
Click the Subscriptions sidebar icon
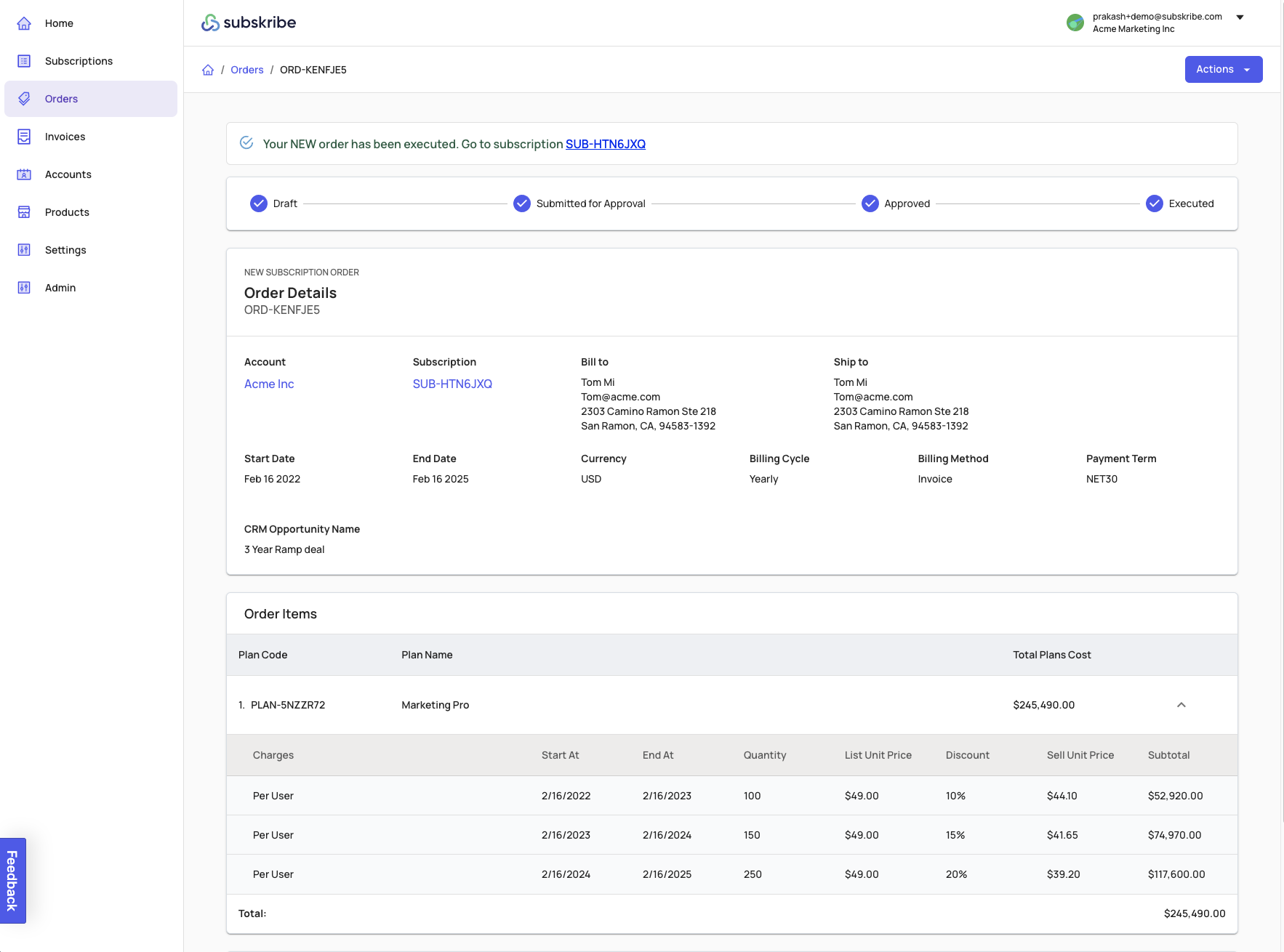pyautogui.click(x=24, y=61)
